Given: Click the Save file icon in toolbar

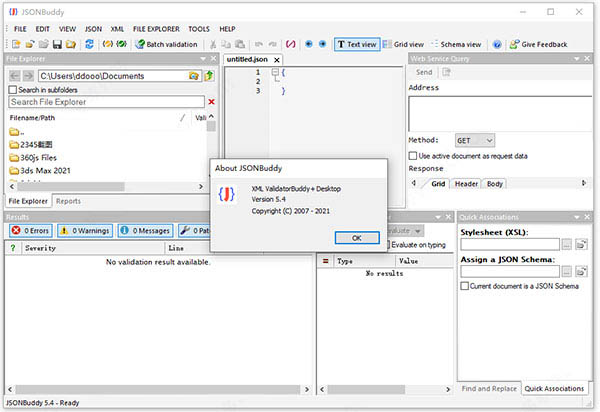Looking at the screenshot, I should pyautogui.click(x=57, y=44).
